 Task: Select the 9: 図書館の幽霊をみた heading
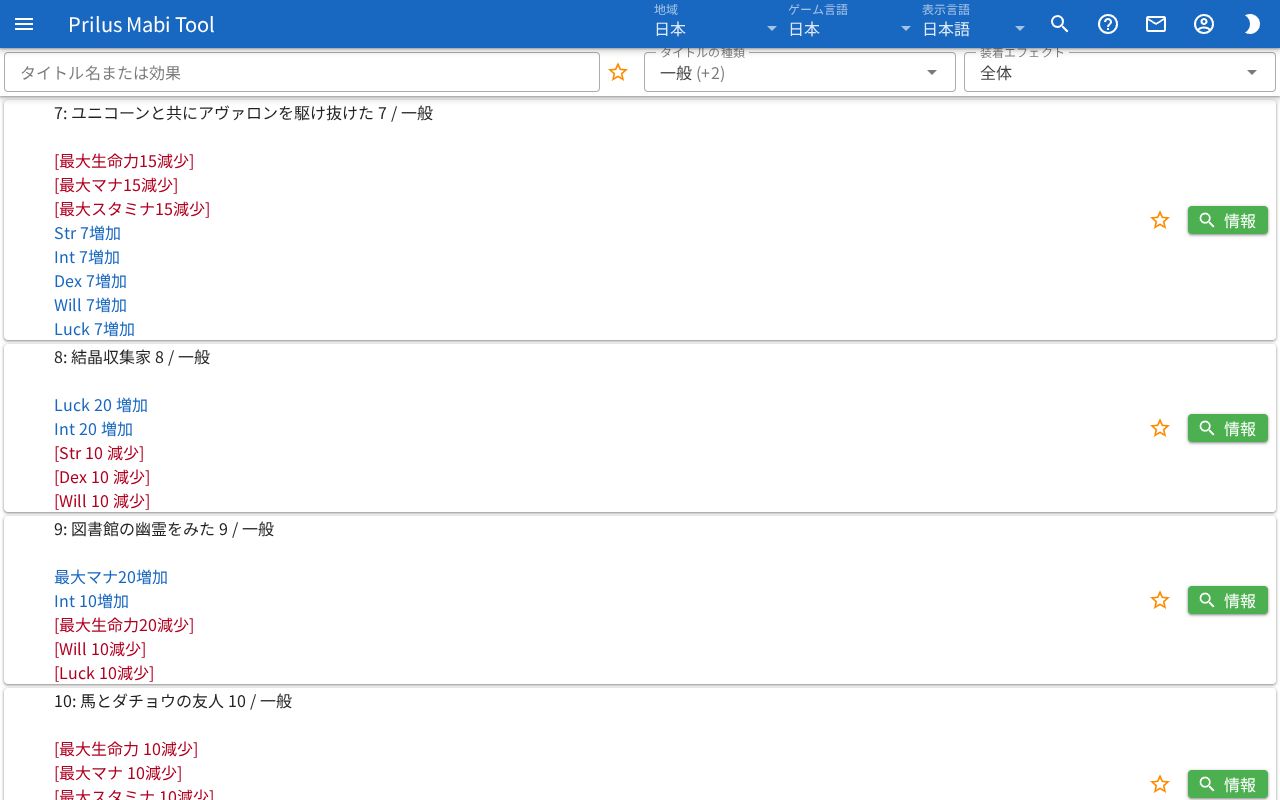click(x=164, y=529)
